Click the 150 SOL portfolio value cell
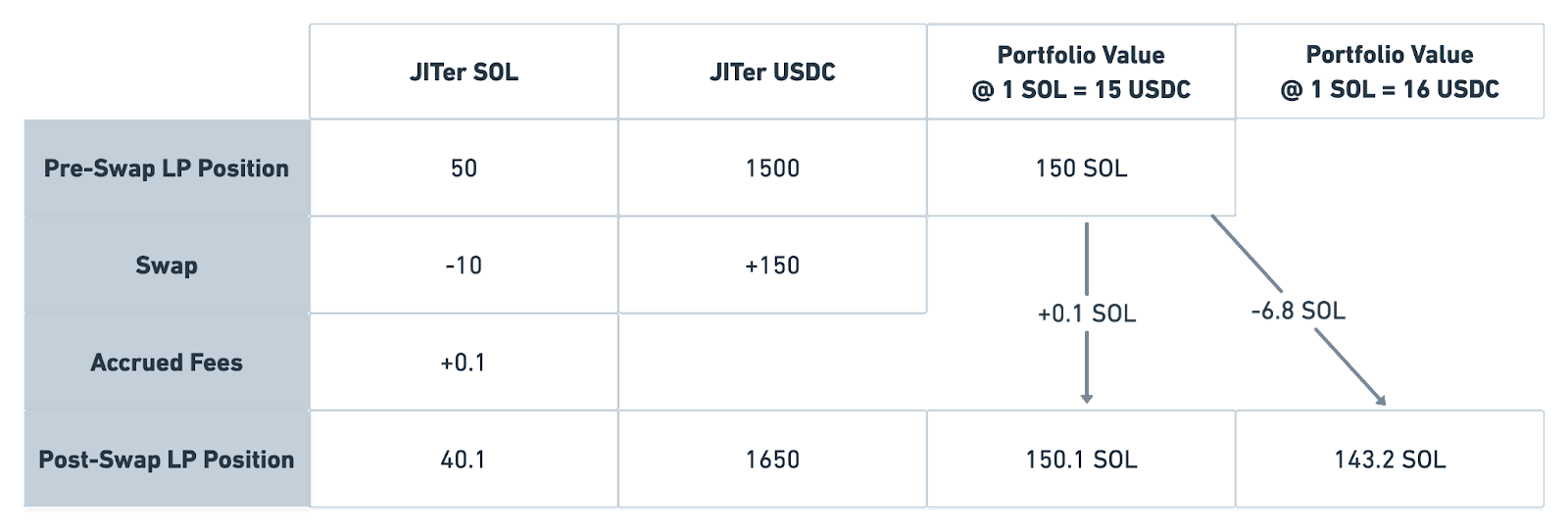This screenshot has width=1568, height=531. (1081, 169)
